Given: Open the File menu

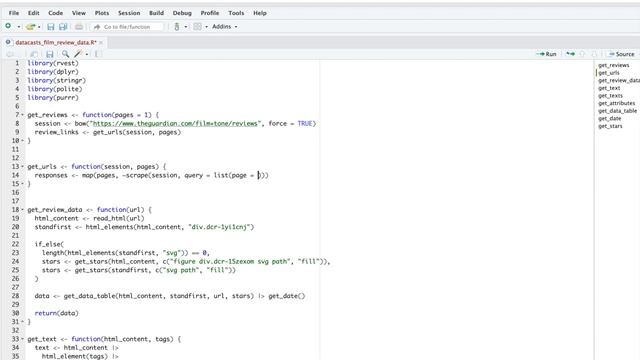Looking at the screenshot, I should (14, 13).
